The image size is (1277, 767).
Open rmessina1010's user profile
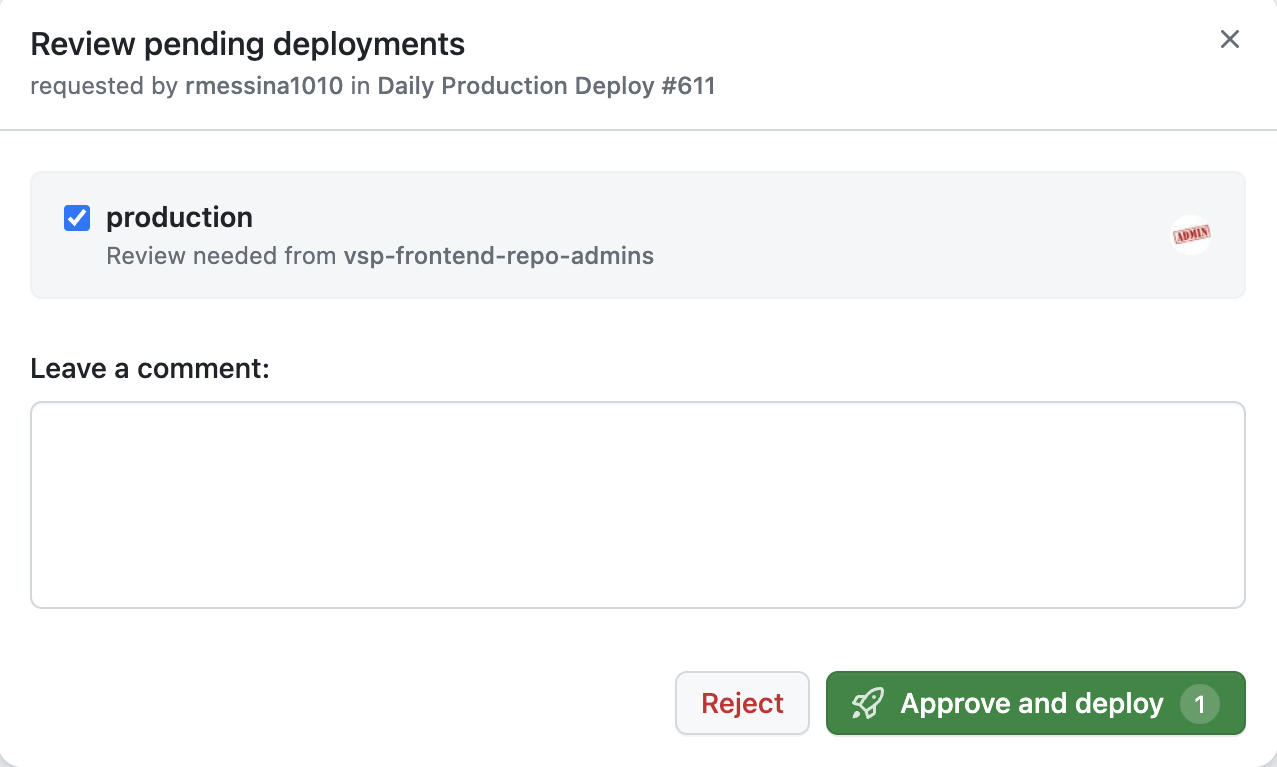263,86
